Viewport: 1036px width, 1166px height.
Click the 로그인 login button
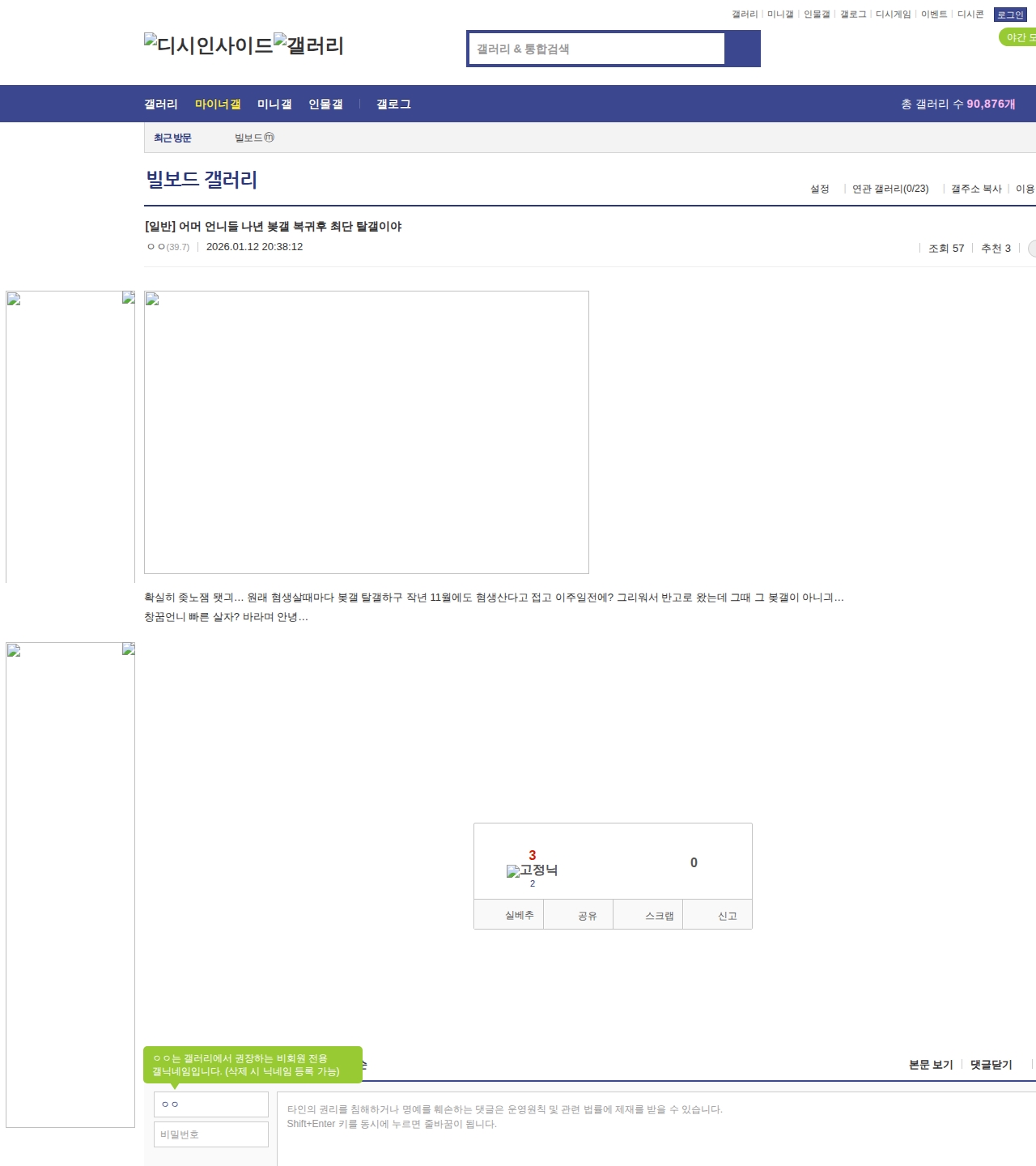coord(1009,15)
